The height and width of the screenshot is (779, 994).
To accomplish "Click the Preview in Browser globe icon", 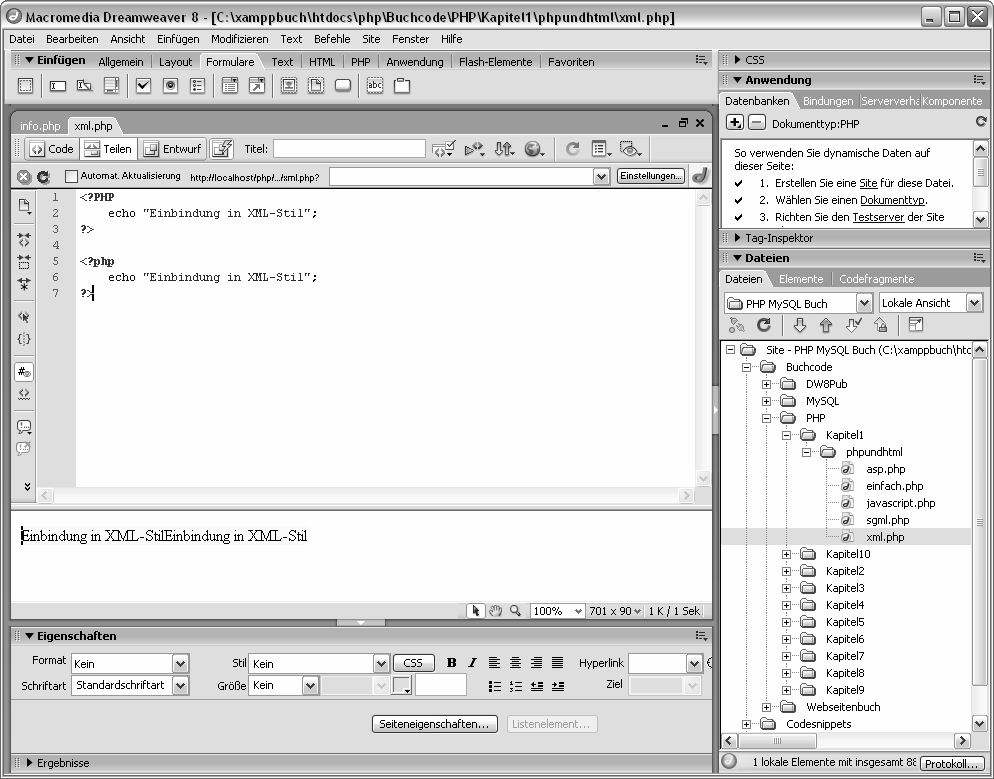I will click(x=534, y=149).
